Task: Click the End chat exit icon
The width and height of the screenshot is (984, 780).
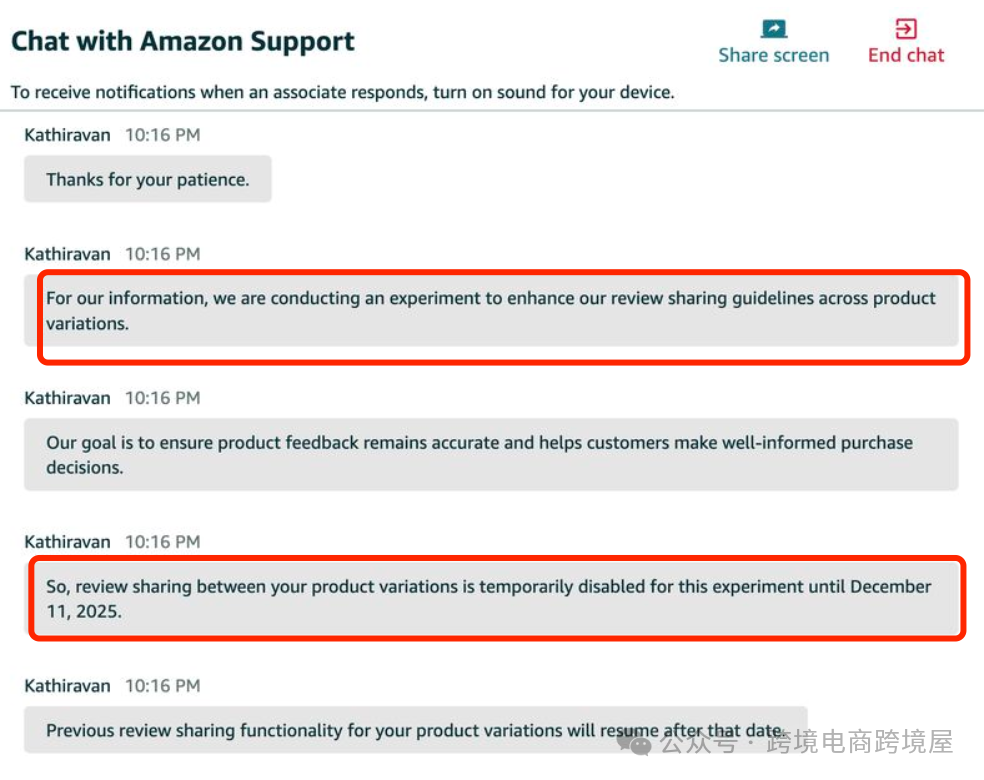Action: coord(906,29)
